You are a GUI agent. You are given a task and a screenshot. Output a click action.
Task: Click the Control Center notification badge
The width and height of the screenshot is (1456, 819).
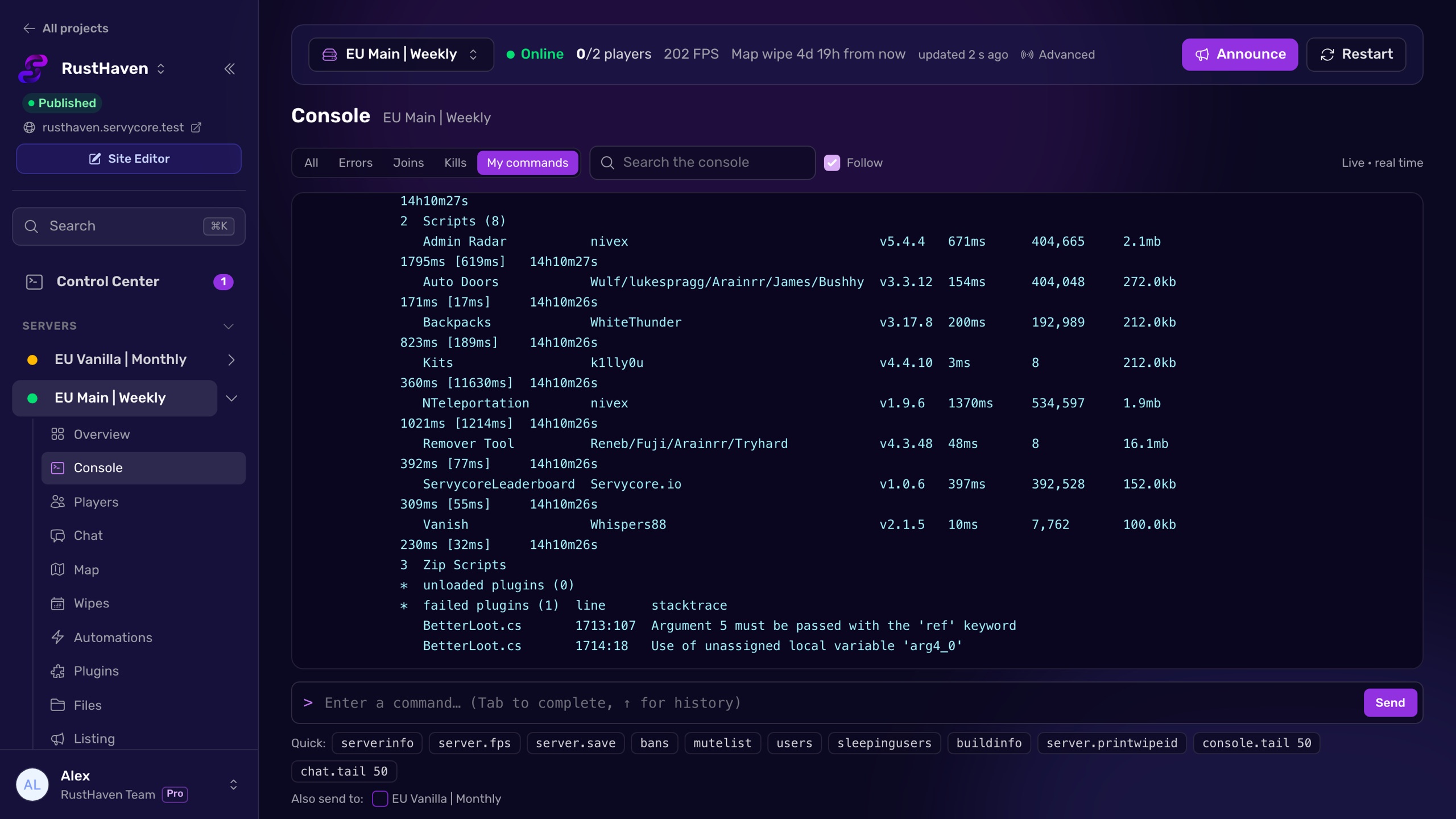click(x=223, y=282)
